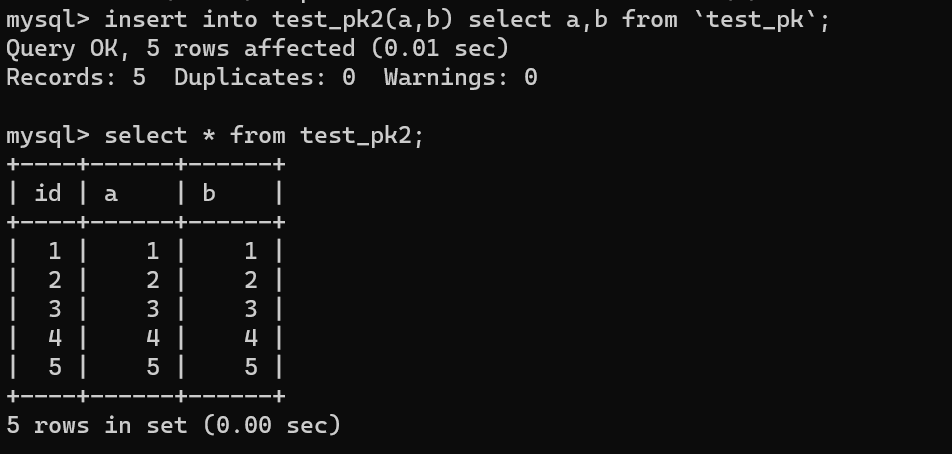
Task: Click the 'a' column value in row 2
Action: coord(152,280)
